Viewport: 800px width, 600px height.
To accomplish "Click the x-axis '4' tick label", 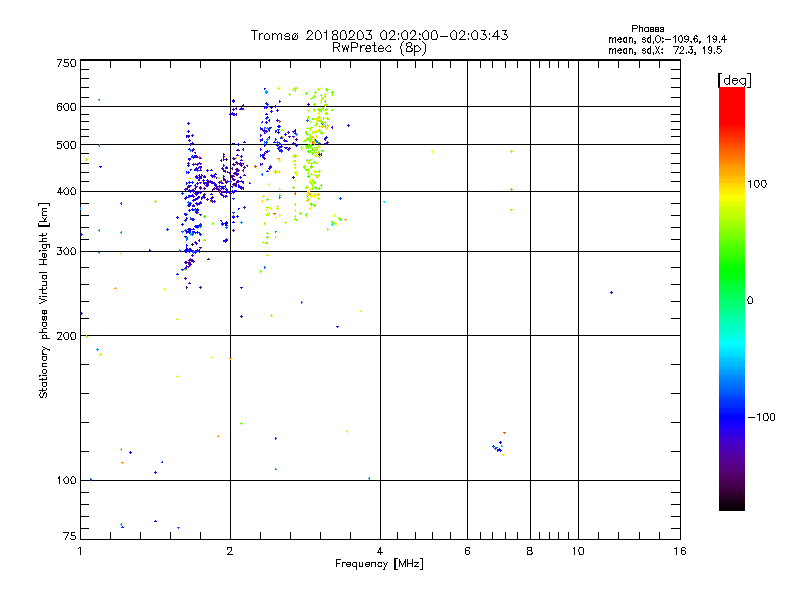I will point(380,551).
